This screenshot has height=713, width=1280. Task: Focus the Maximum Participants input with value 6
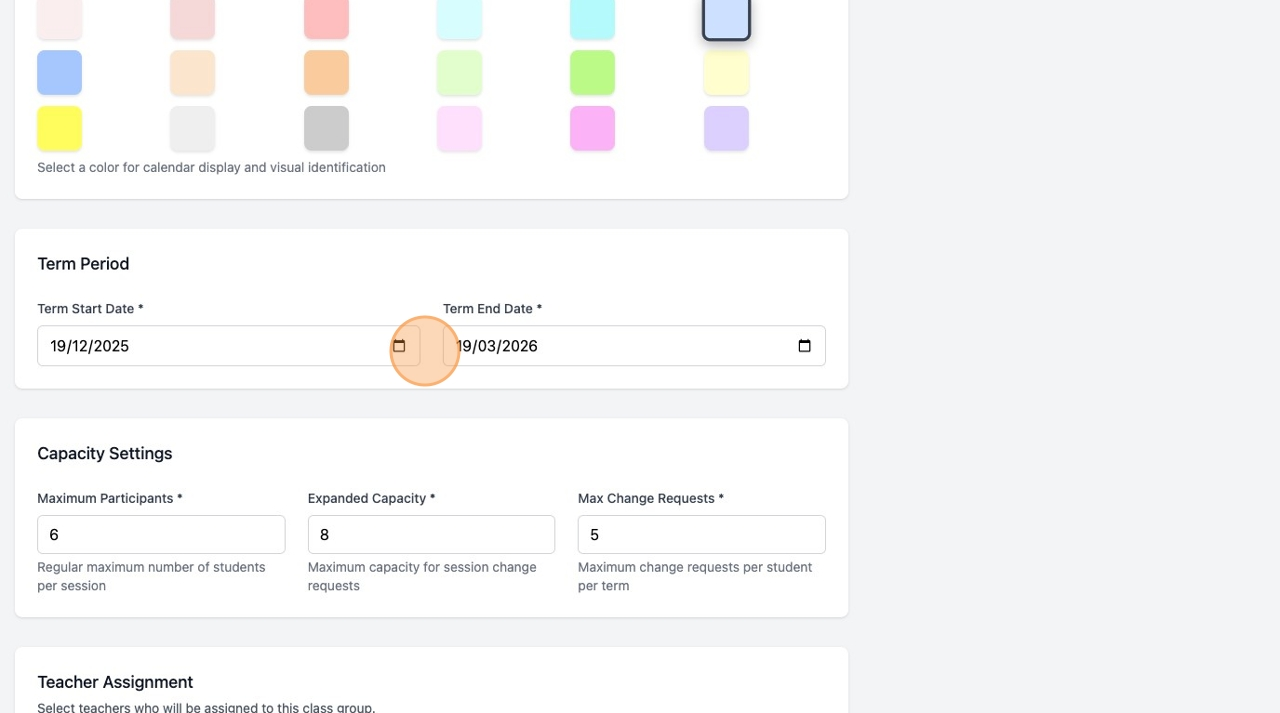coord(161,535)
